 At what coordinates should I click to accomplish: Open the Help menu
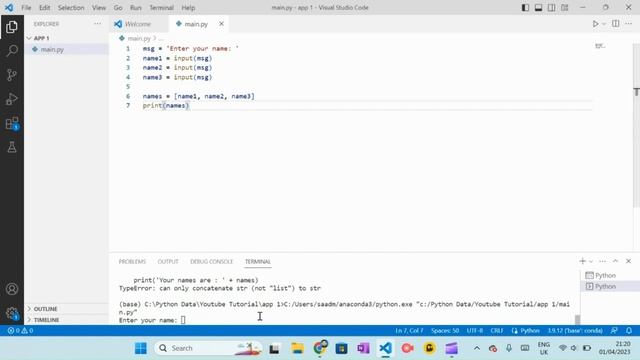(188, 8)
